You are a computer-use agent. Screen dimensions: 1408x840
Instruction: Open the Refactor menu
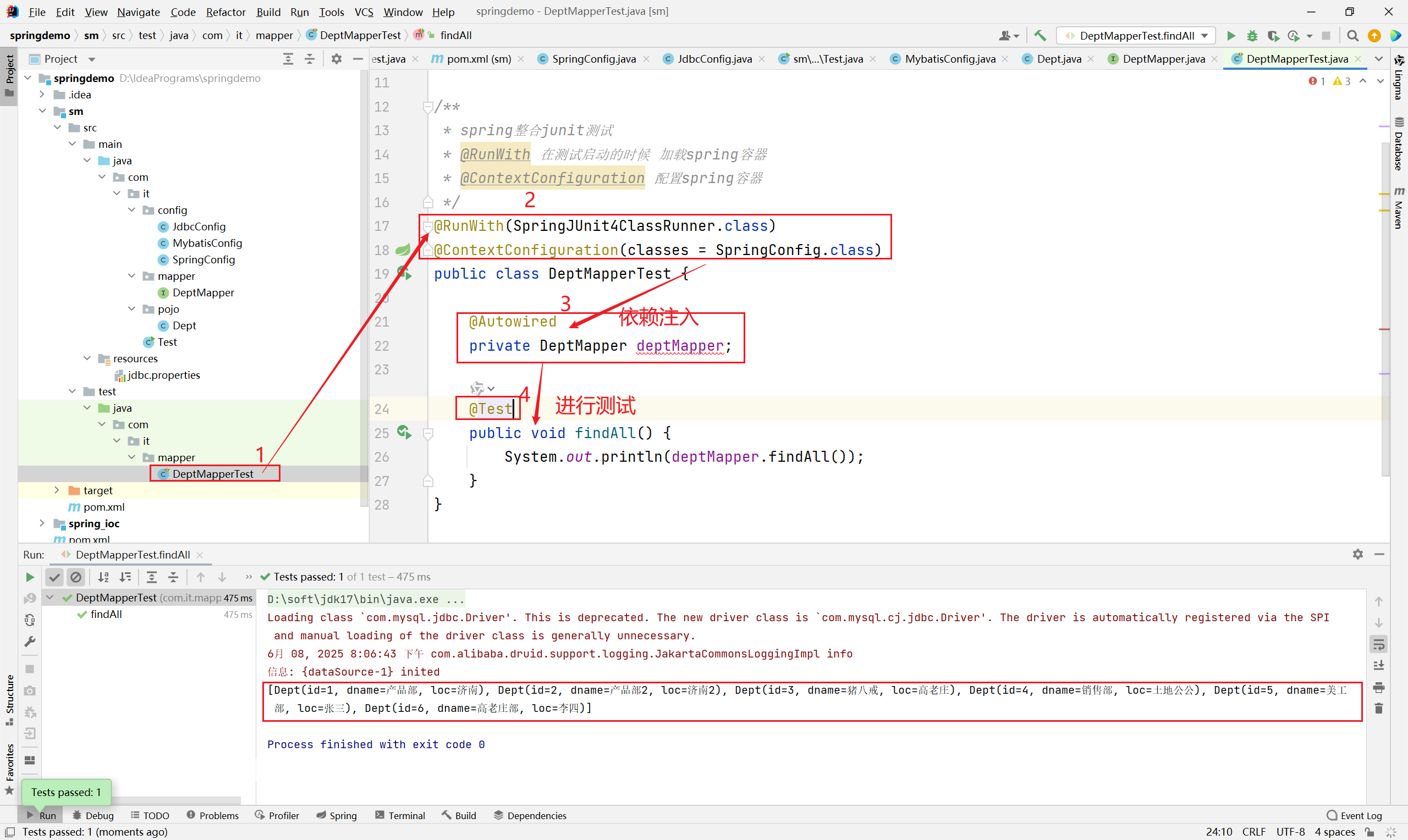[226, 12]
